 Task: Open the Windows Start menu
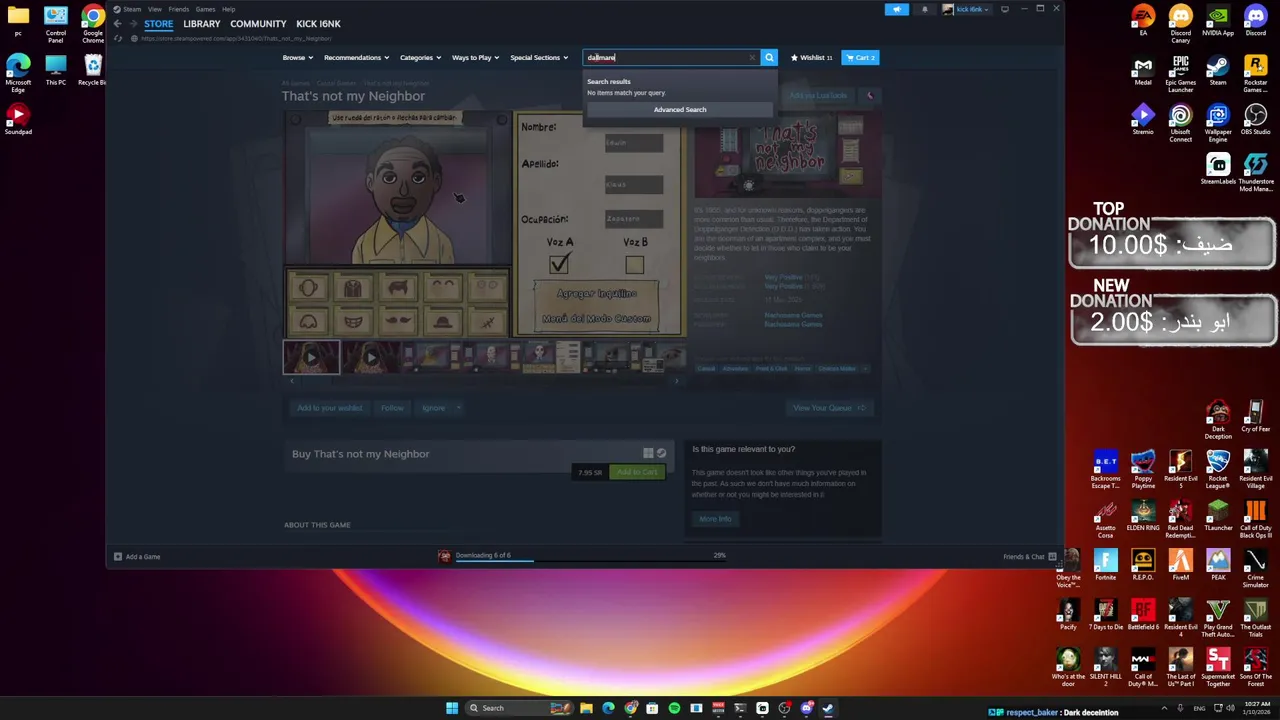point(452,708)
